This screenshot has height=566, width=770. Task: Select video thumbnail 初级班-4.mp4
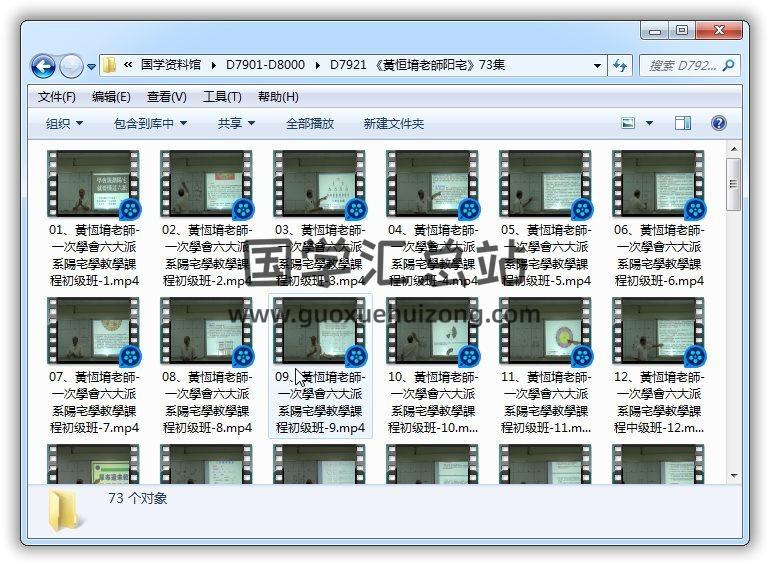pyautogui.click(x=432, y=184)
